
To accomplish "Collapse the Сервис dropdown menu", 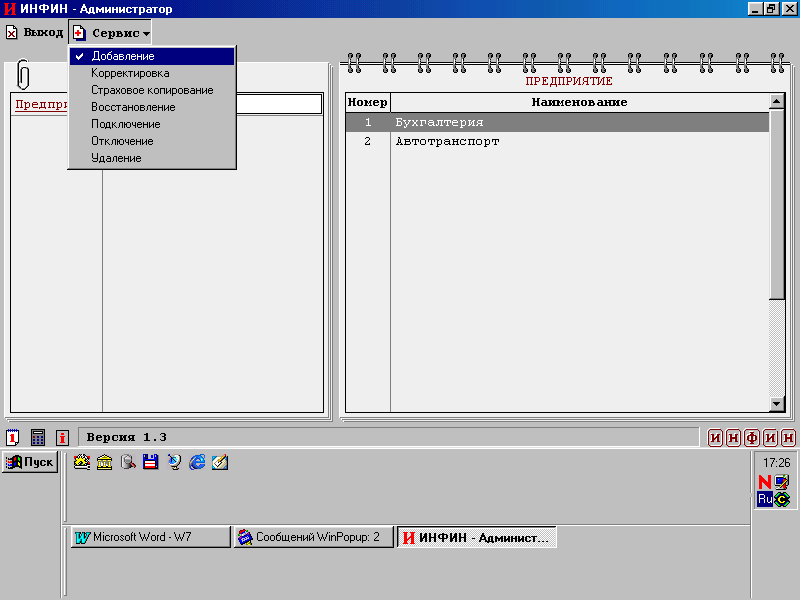I will tap(111, 33).
